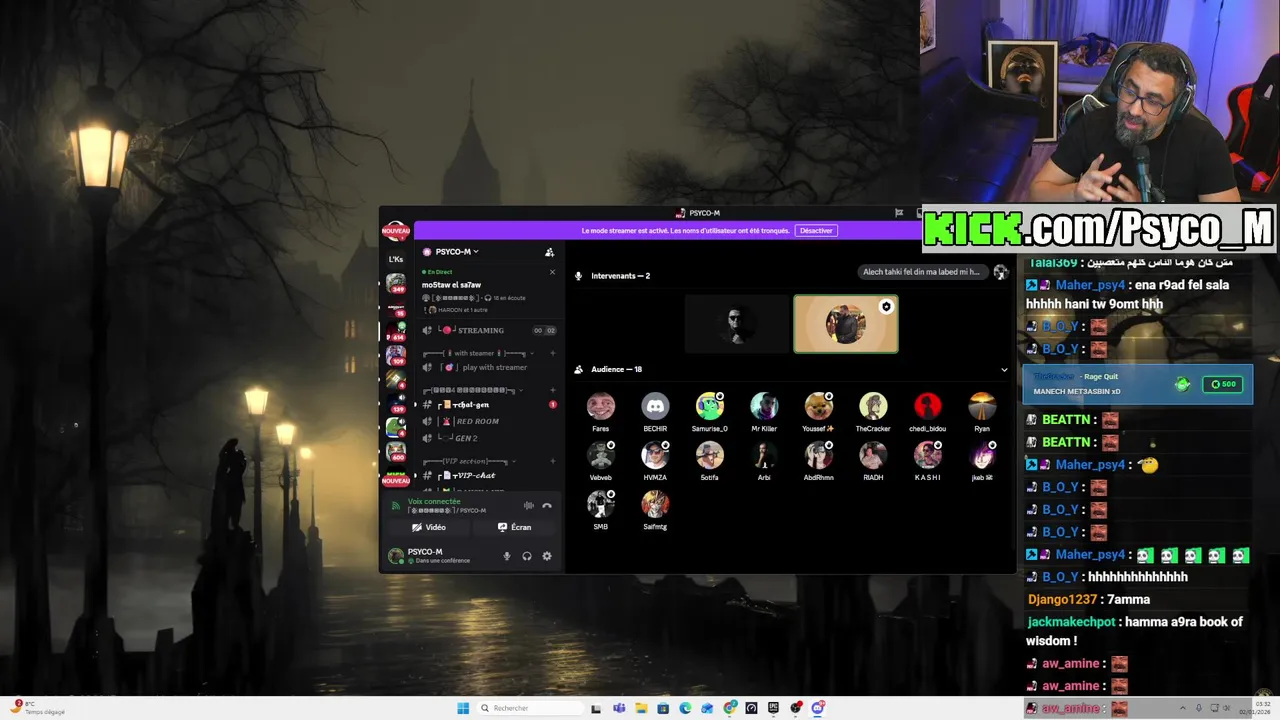Dismiss the En Direct stage card
The width and height of the screenshot is (1280, 720).
[552, 272]
